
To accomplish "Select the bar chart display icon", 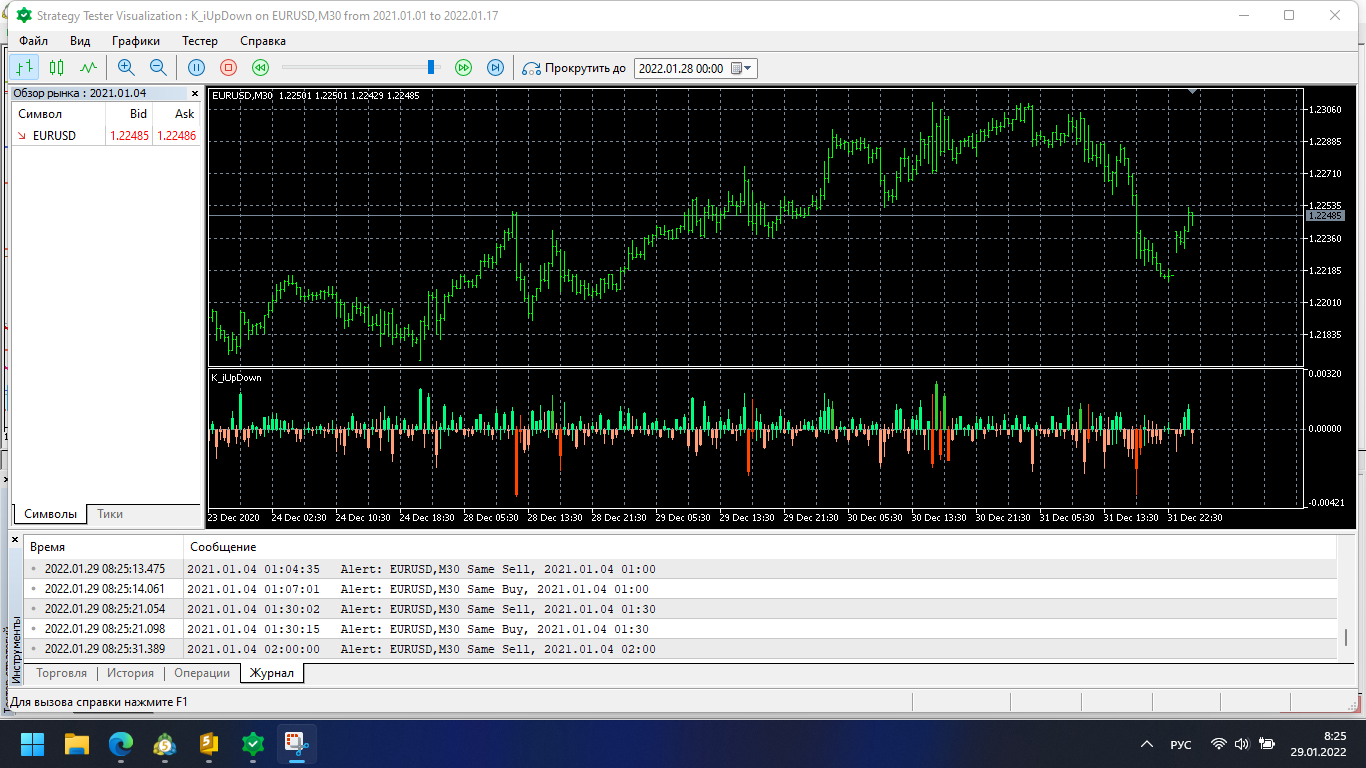I will 25,68.
